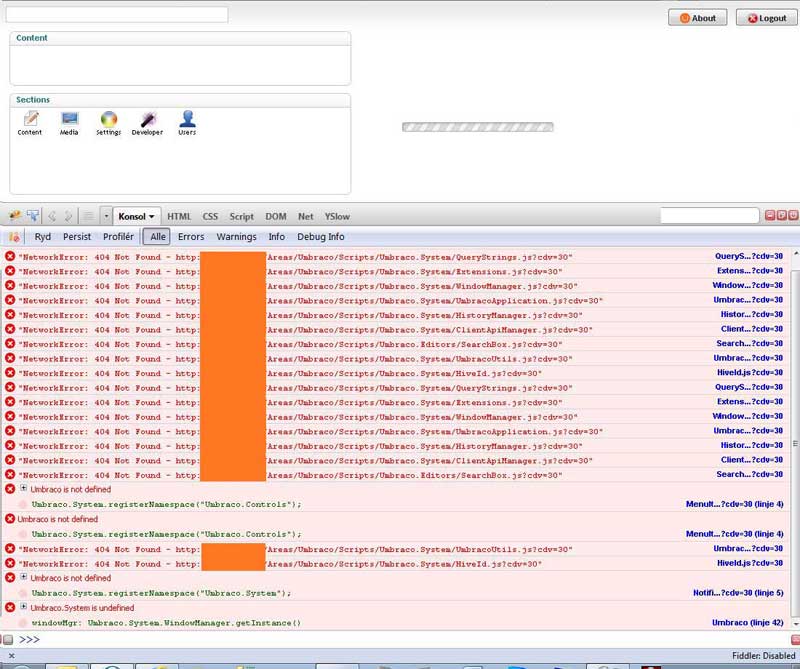Click the 'Umbraco.System is undefined' message
Viewport: 800px width, 669px height.
[x=82, y=608]
